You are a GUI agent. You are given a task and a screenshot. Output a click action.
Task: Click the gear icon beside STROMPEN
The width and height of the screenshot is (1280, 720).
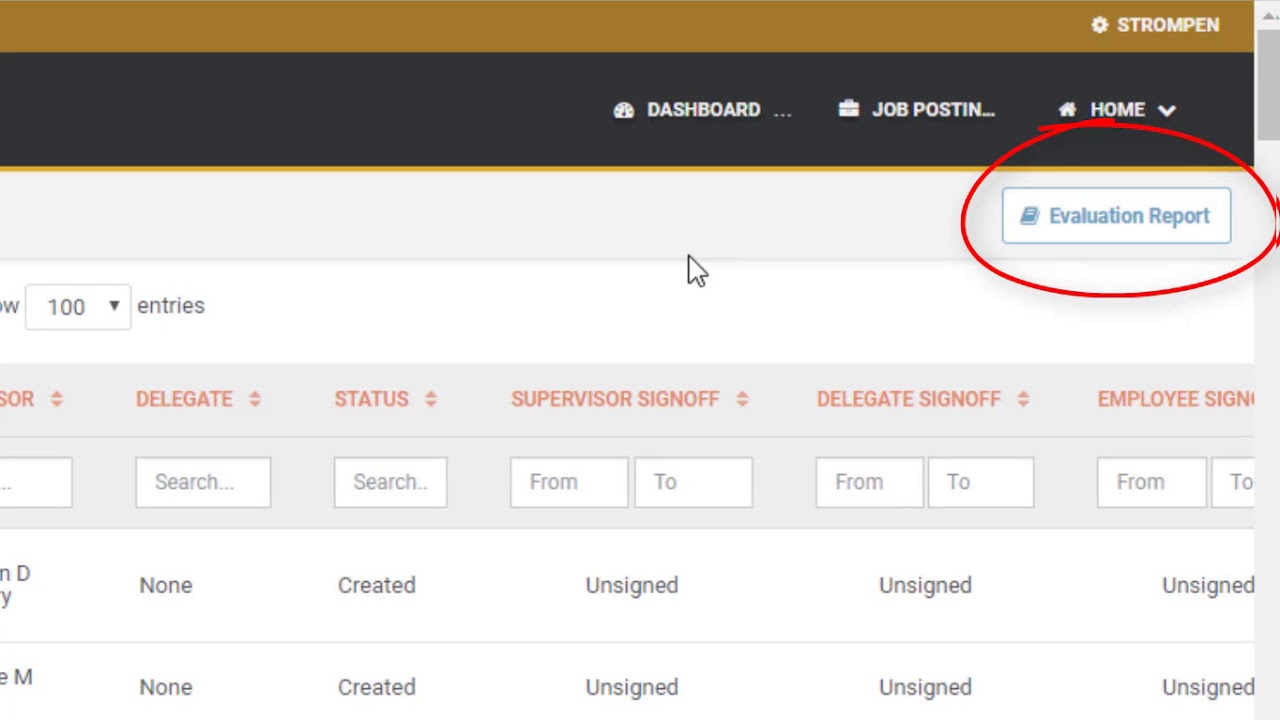1100,25
